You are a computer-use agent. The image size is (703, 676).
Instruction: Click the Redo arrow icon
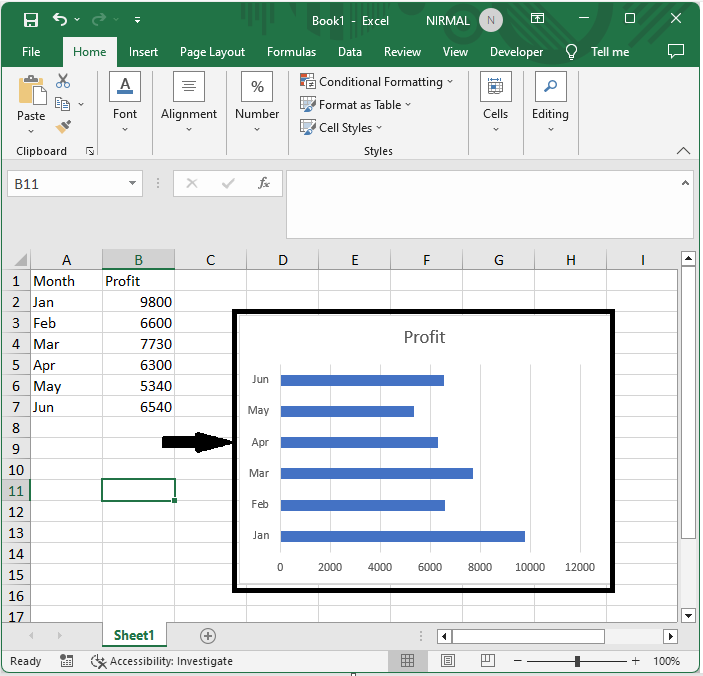[99, 19]
